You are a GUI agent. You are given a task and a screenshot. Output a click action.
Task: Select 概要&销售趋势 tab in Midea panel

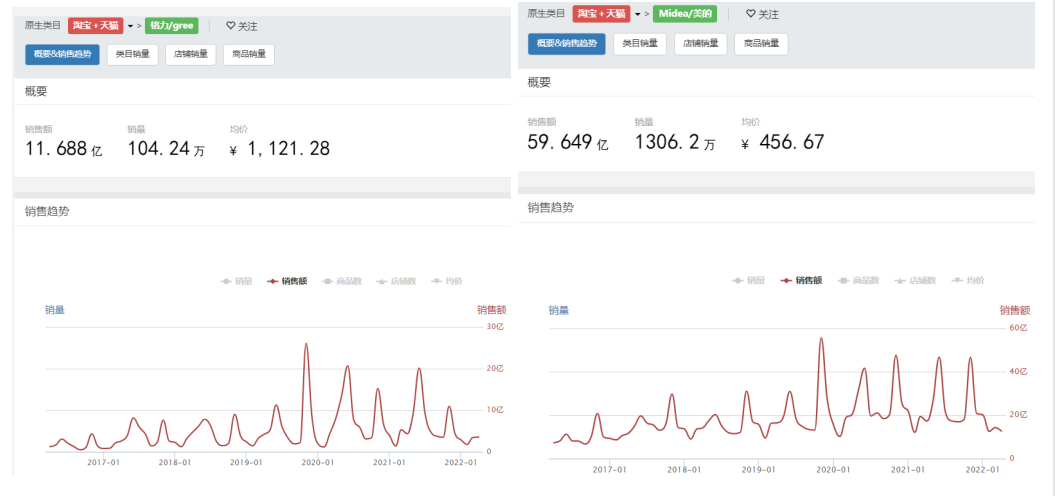[567, 44]
